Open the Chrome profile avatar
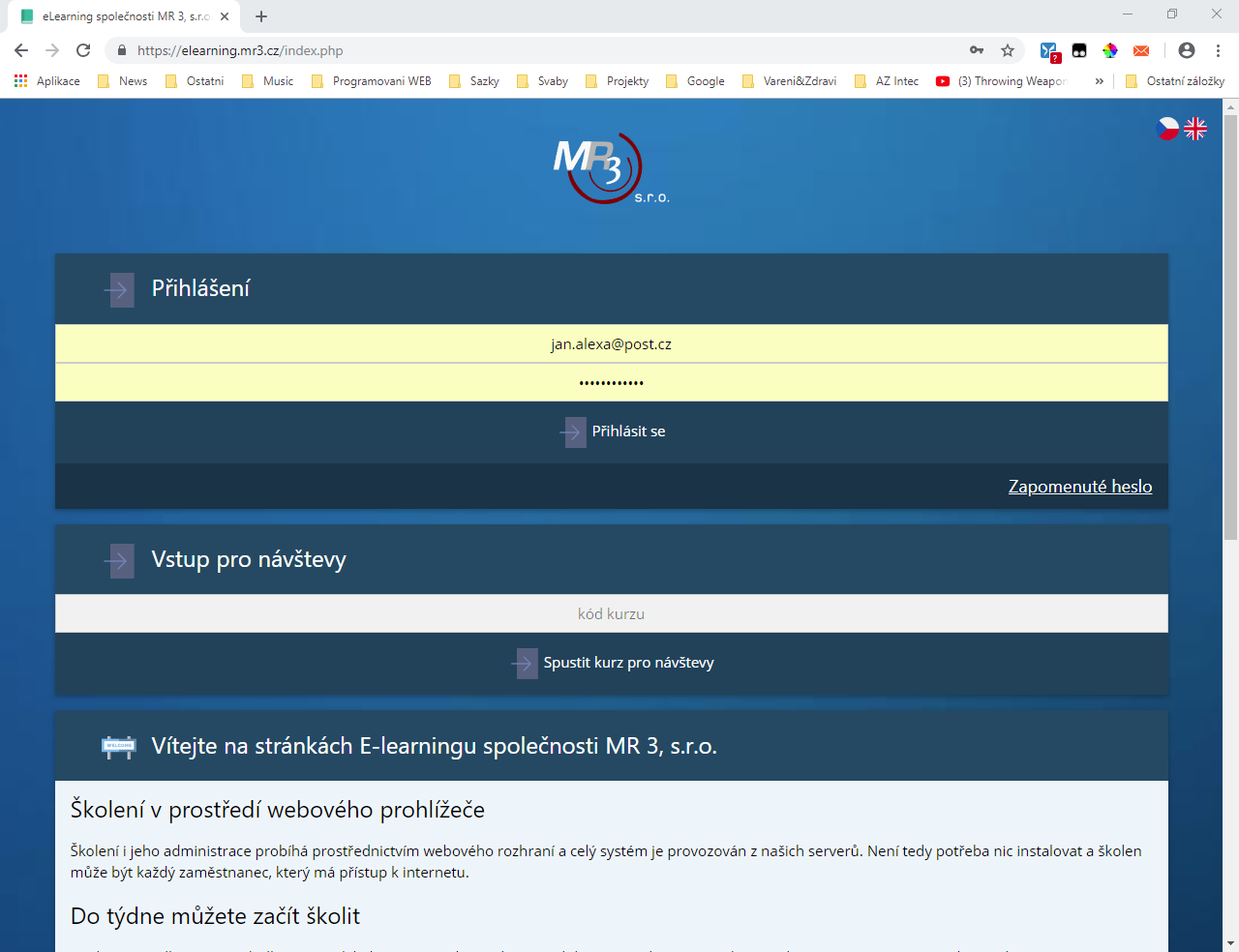 [1187, 50]
